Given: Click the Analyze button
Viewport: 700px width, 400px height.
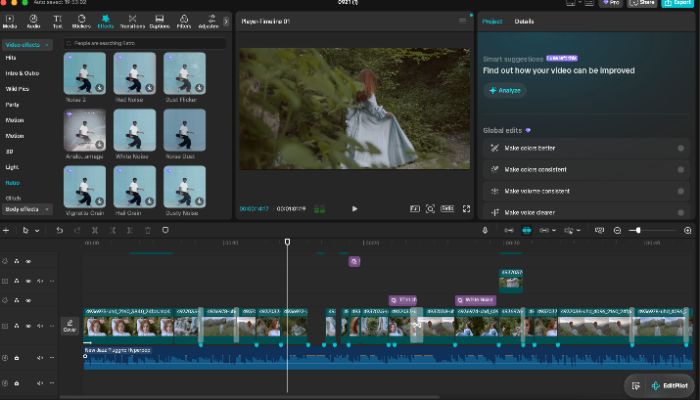Looking at the screenshot, I should tap(505, 90).
